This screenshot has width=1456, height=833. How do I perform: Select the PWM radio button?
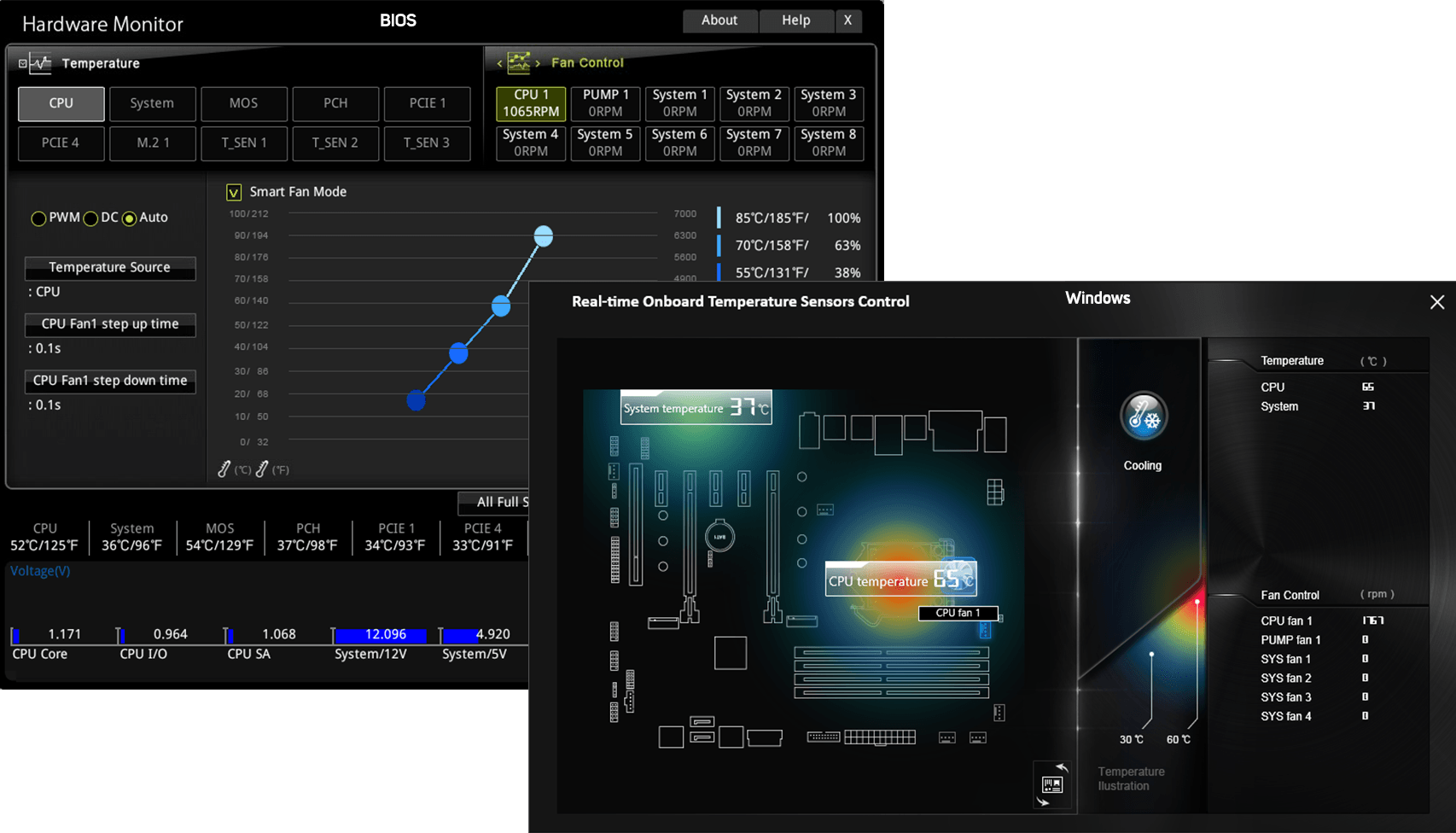[x=38, y=218]
